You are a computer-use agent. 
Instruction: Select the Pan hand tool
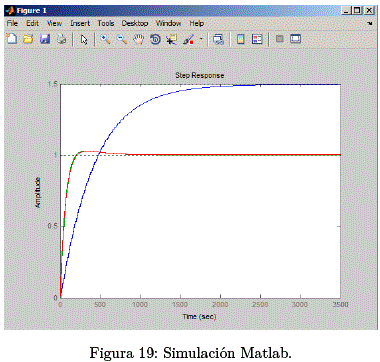coord(138,39)
